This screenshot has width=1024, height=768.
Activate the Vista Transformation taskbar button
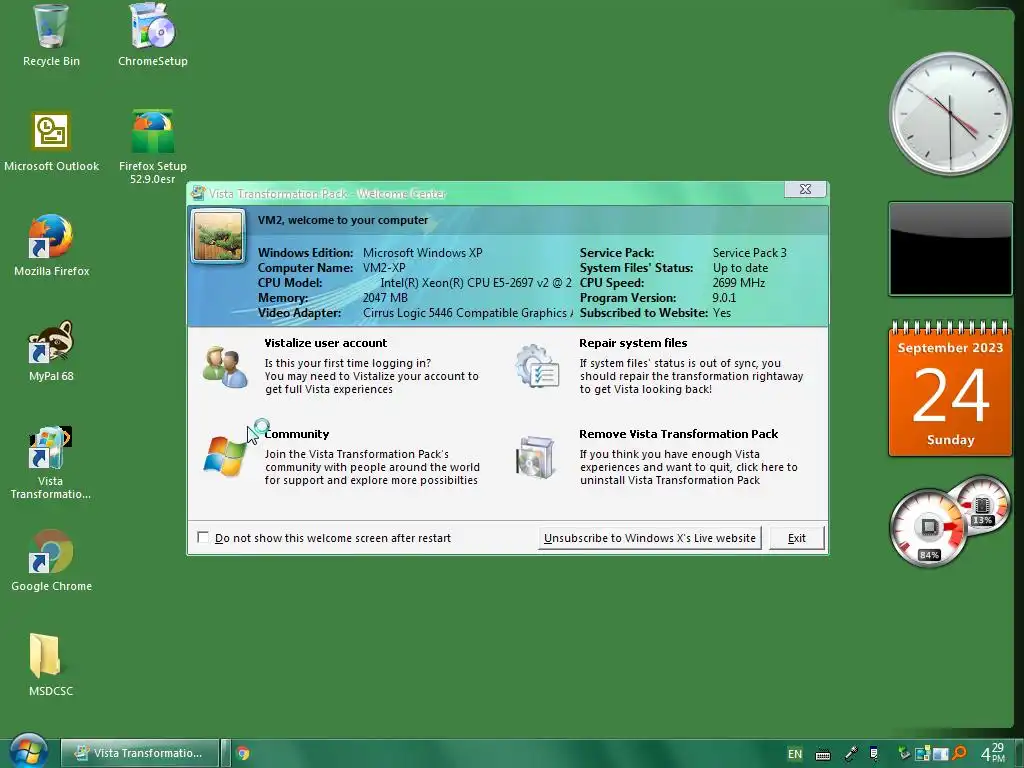point(140,753)
